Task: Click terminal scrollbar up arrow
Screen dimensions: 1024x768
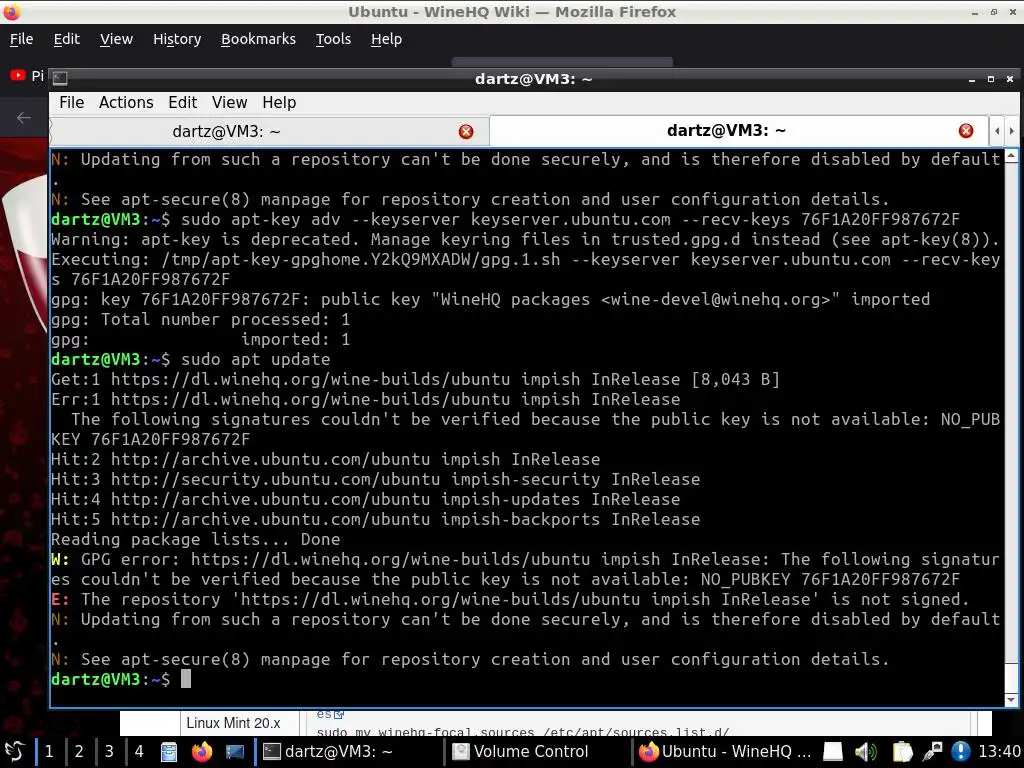Action: (1011, 156)
